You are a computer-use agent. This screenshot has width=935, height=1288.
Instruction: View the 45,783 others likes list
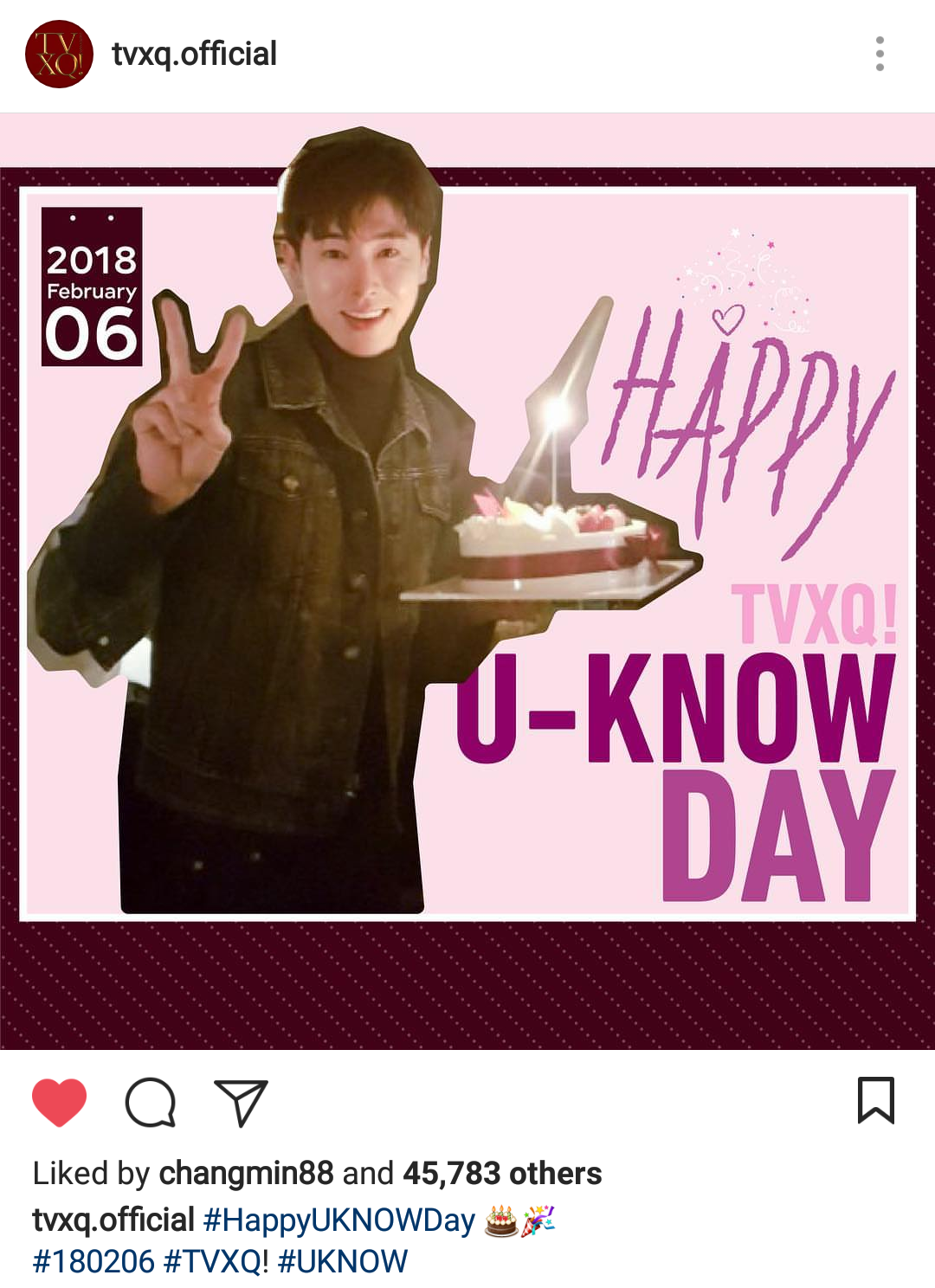click(502, 1173)
